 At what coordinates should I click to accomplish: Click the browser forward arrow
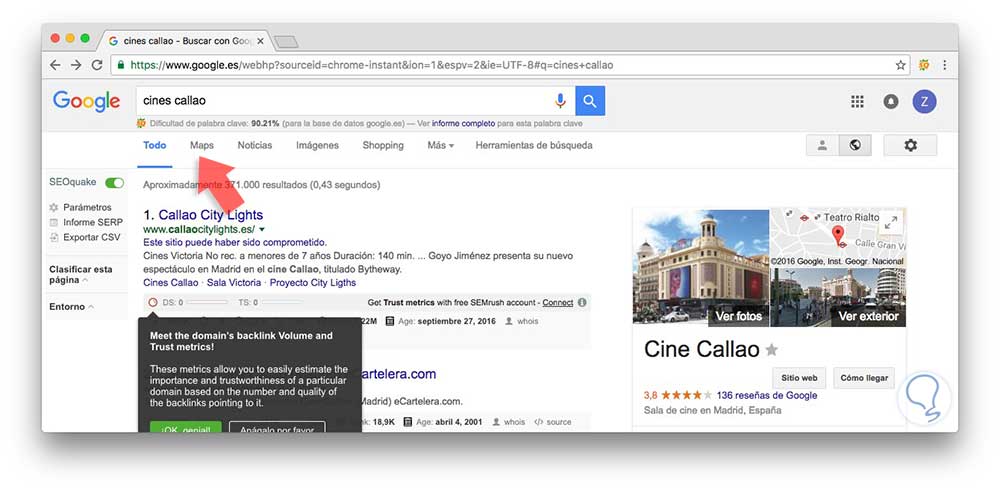(x=77, y=65)
